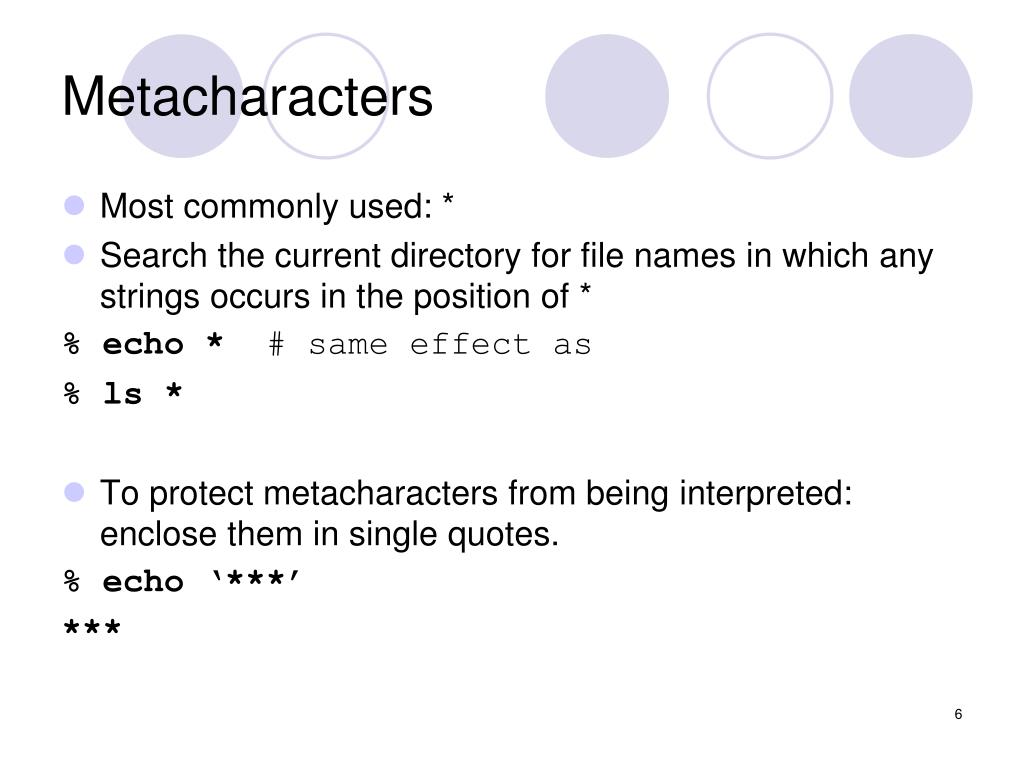Click the asterisk after 'echo' command
This screenshot has height=768, width=1024.
pyautogui.click(x=214, y=342)
